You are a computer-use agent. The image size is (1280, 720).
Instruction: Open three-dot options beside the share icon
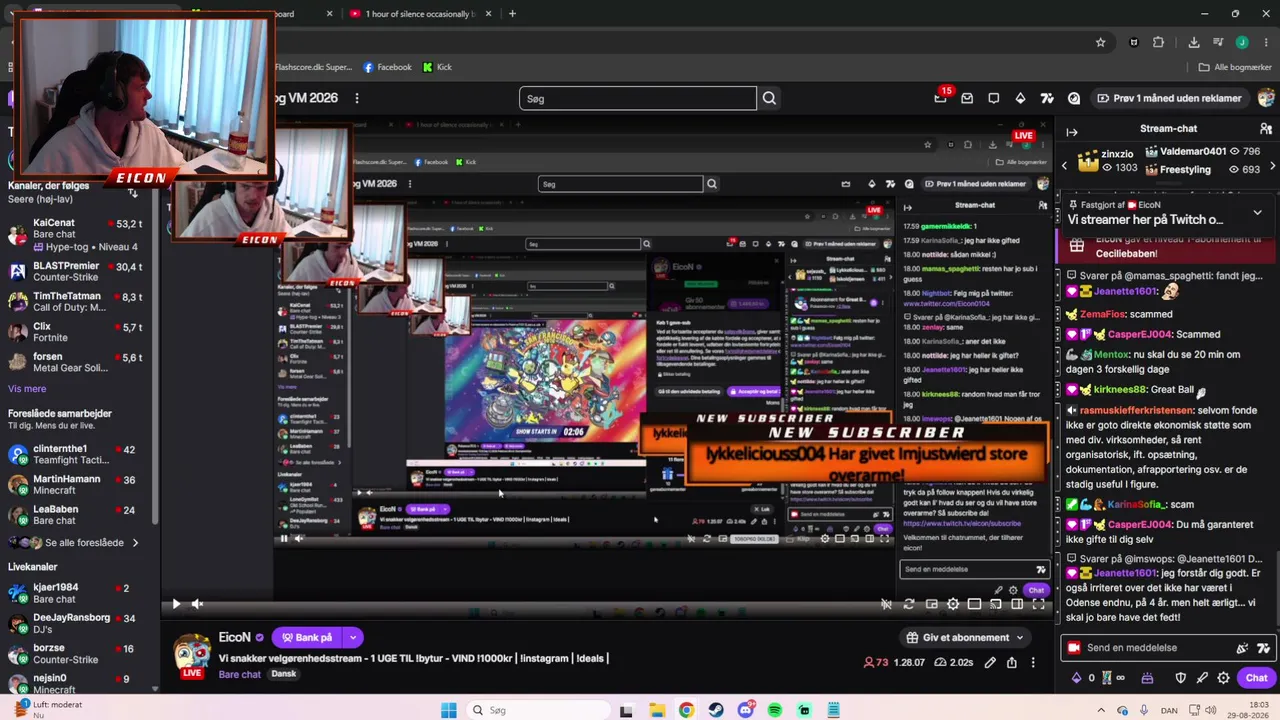tap(1033, 662)
